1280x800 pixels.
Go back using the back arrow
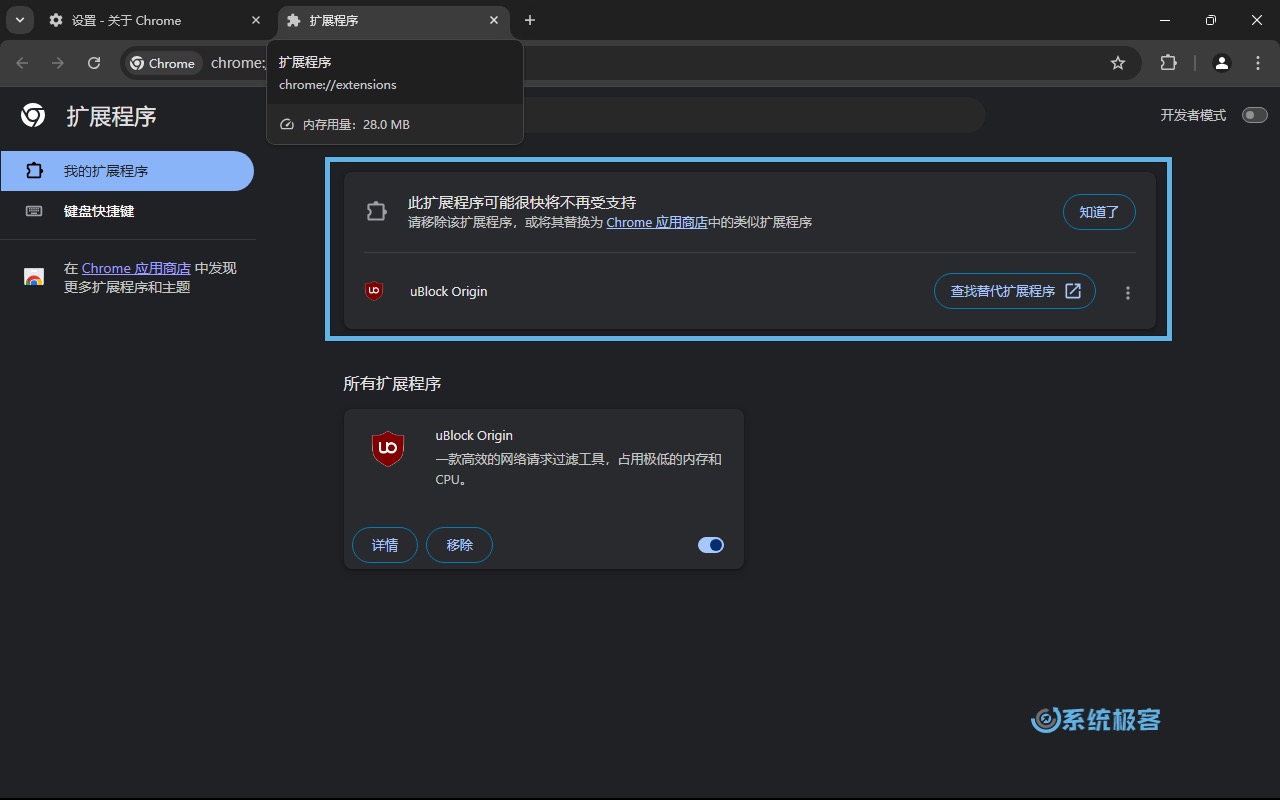(x=22, y=63)
